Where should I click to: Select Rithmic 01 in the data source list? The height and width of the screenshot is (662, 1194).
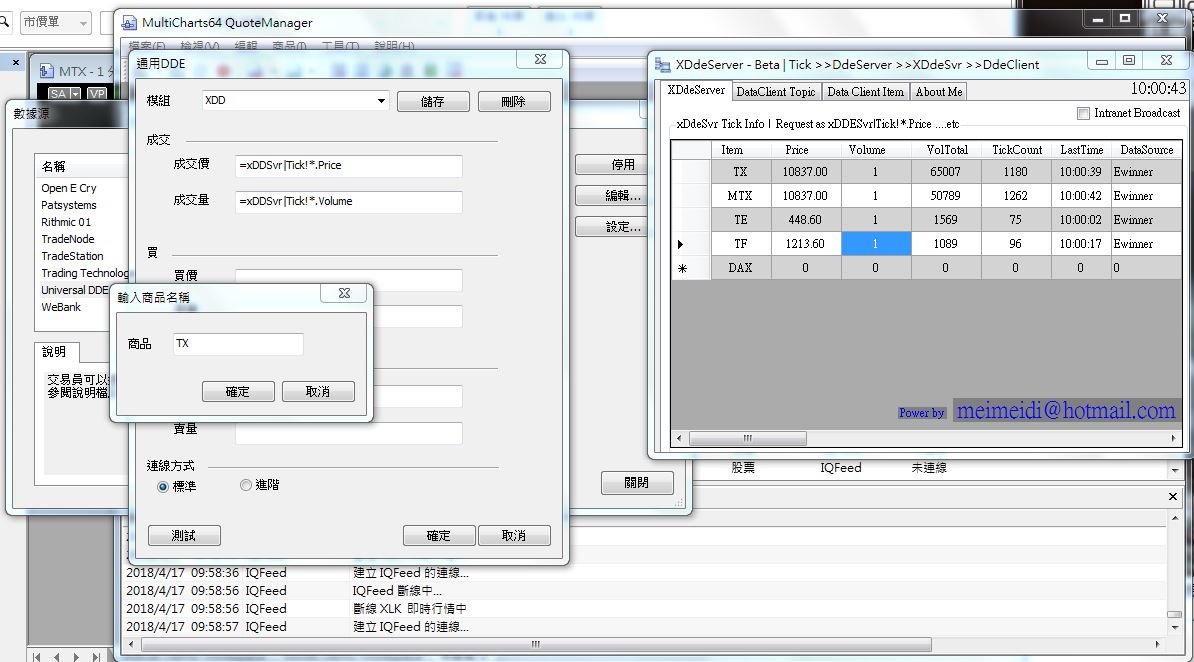[65, 222]
